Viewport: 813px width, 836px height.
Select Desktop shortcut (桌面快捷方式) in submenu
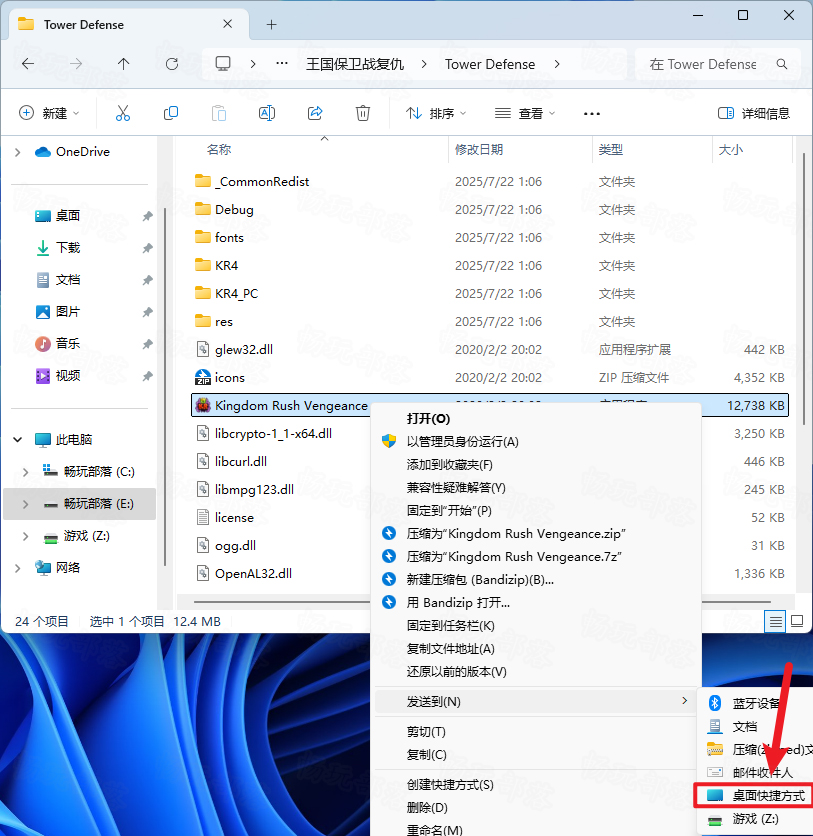click(x=753, y=795)
